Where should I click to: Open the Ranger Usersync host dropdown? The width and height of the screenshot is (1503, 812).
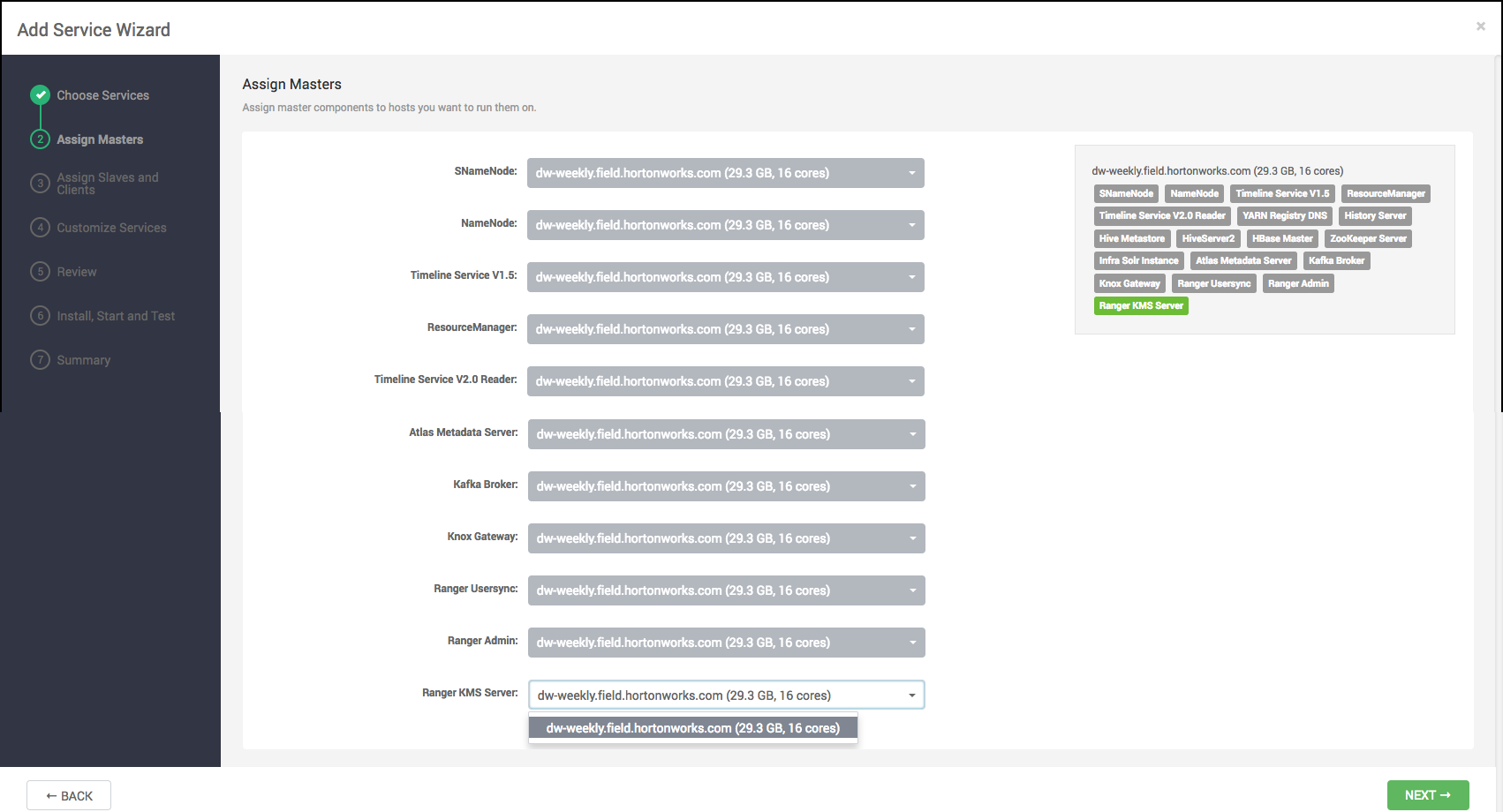coord(727,590)
